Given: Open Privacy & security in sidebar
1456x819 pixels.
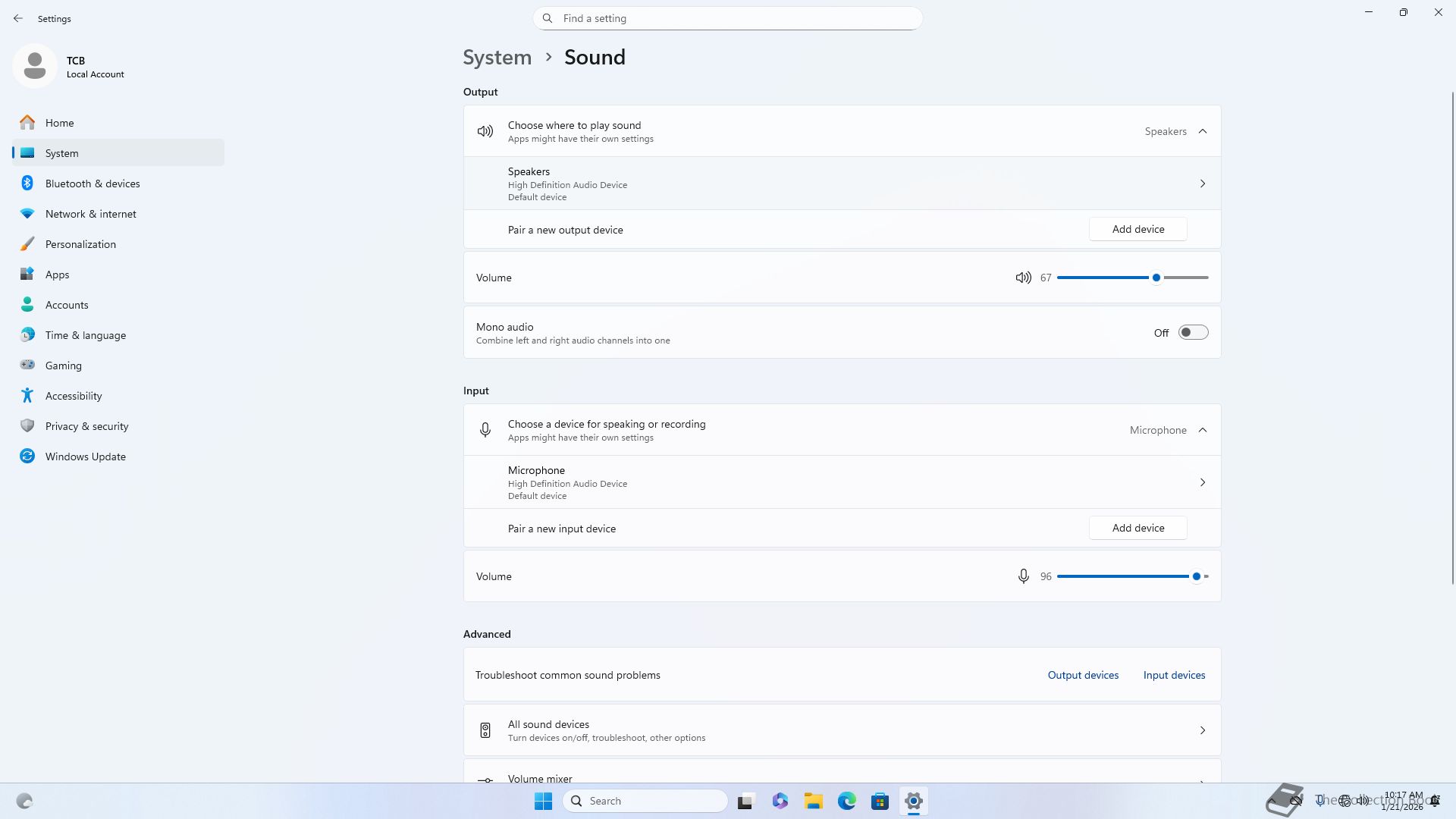Looking at the screenshot, I should click(x=86, y=426).
